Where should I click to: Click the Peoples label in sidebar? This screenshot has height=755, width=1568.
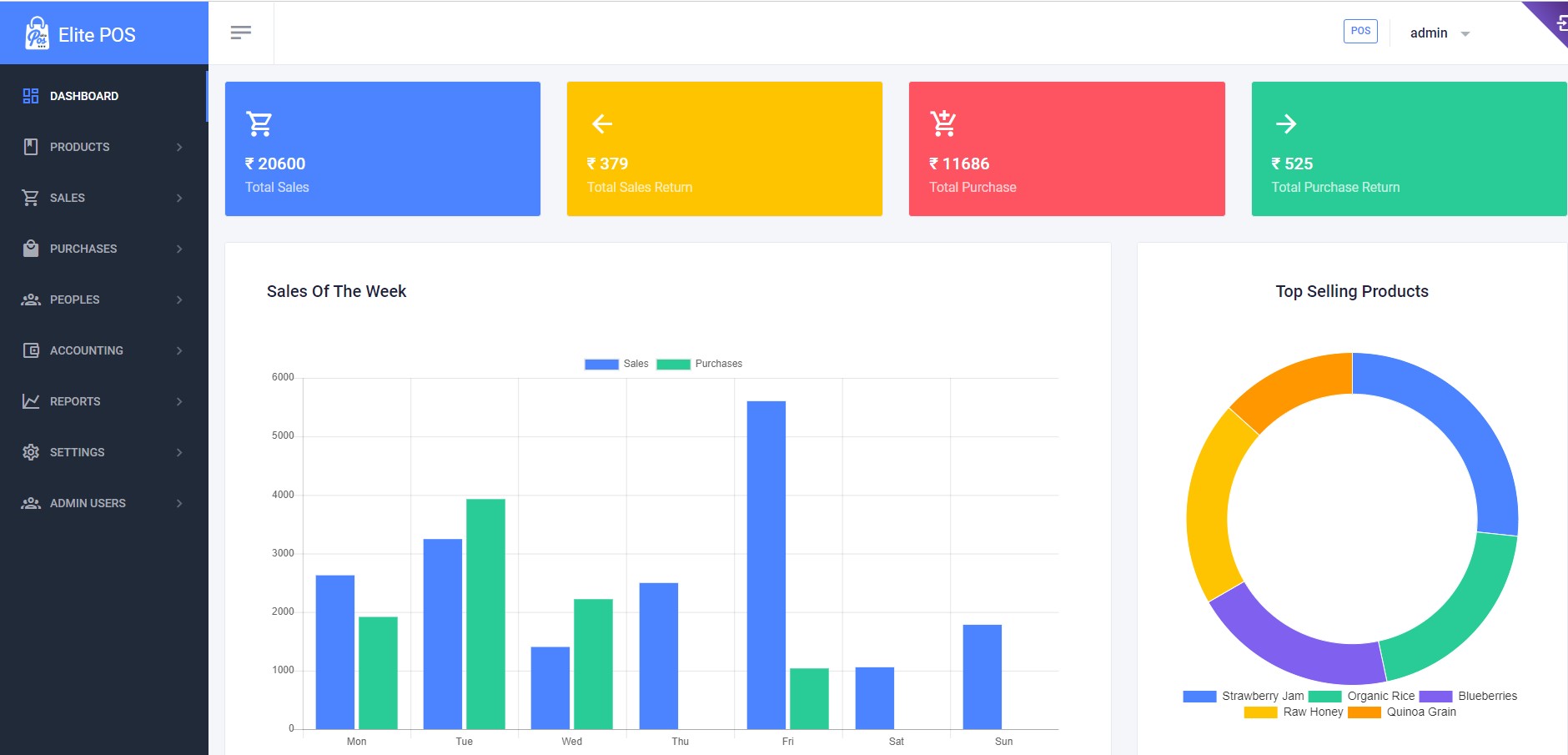[75, 299]
